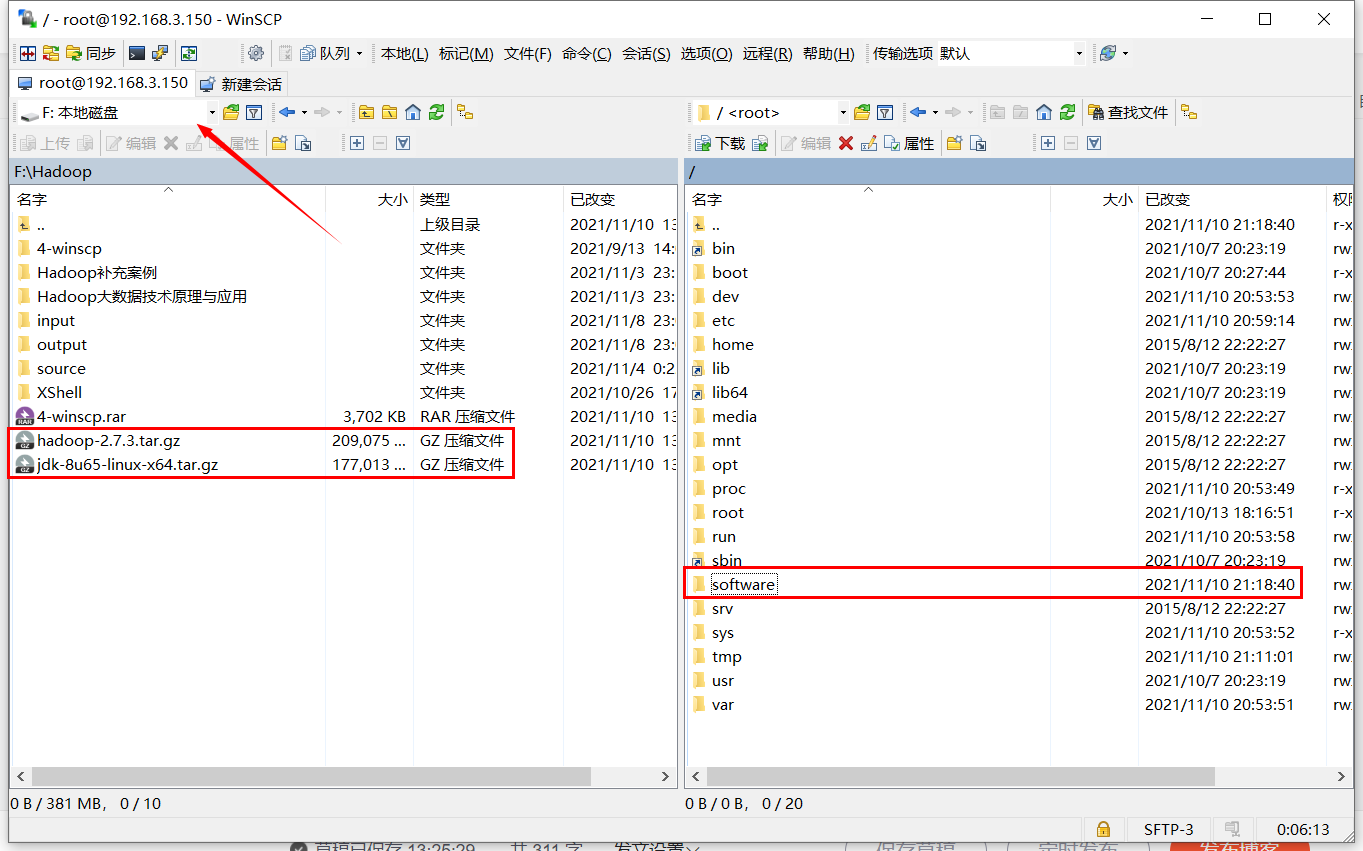Click the 查找文件 (find files) icon
Viewport: 1363px width, 851px height.
coord(1129,112)
